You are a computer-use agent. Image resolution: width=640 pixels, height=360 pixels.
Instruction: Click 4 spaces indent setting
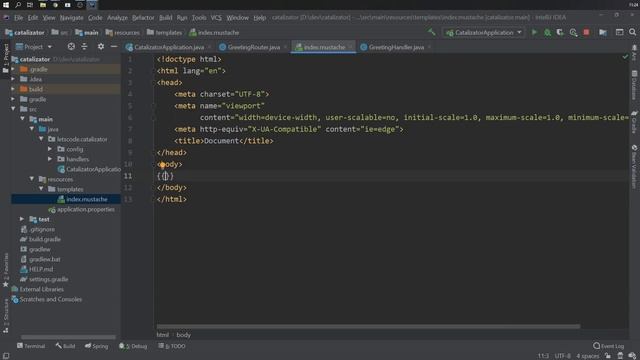pos(587,356)
